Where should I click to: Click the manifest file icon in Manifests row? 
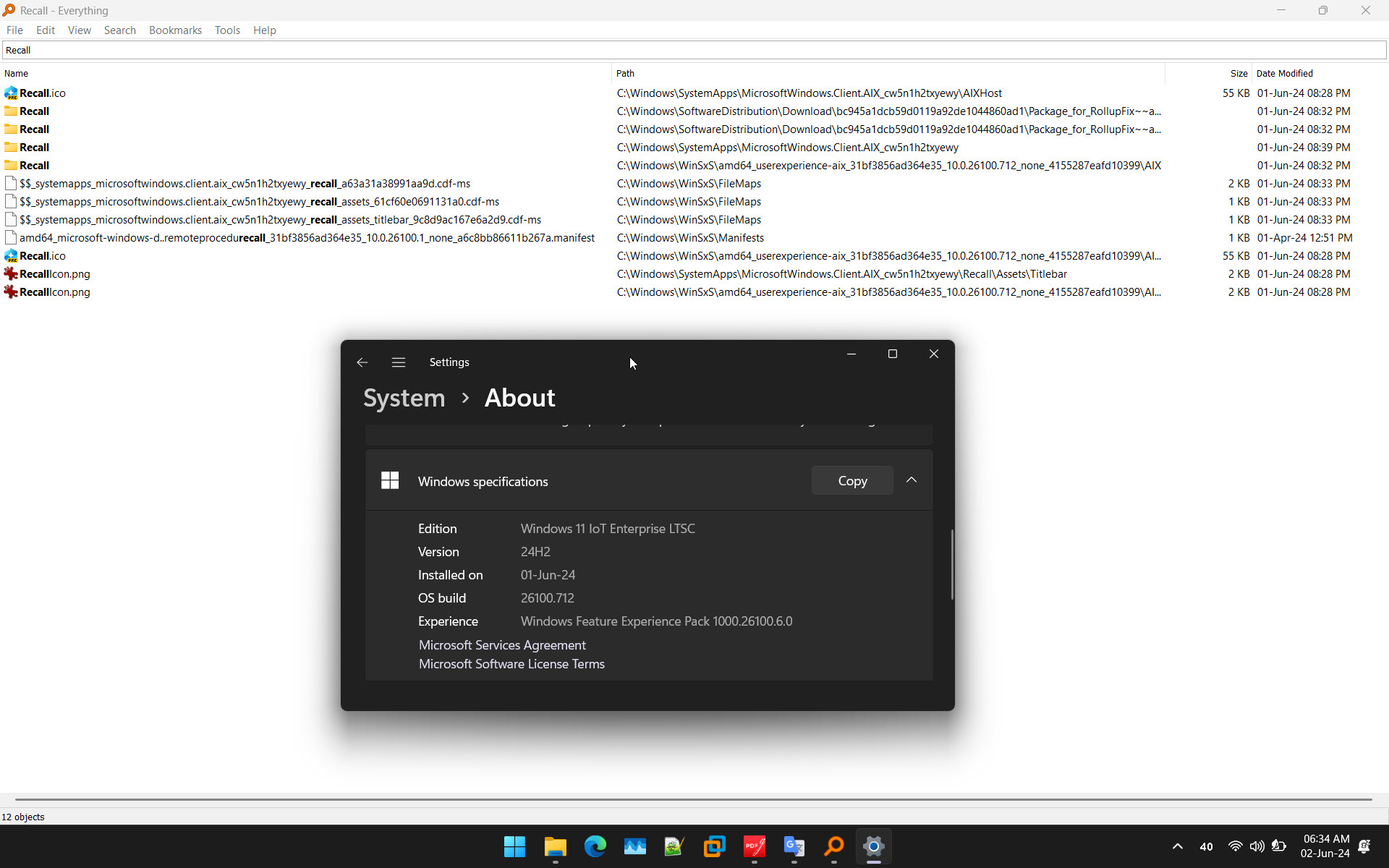[x=11, y=238]
